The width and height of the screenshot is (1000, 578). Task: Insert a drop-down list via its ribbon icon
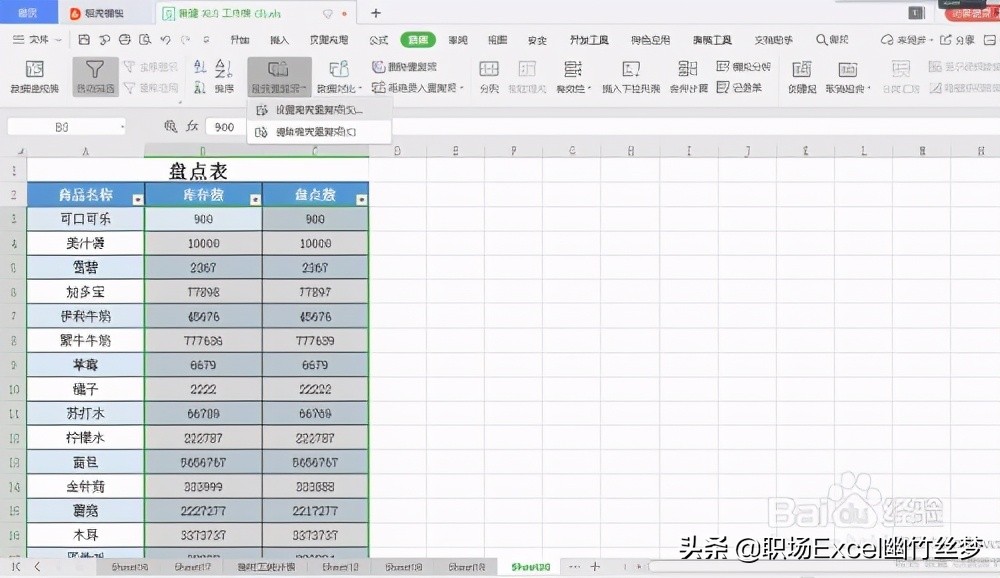click(630, 78)
